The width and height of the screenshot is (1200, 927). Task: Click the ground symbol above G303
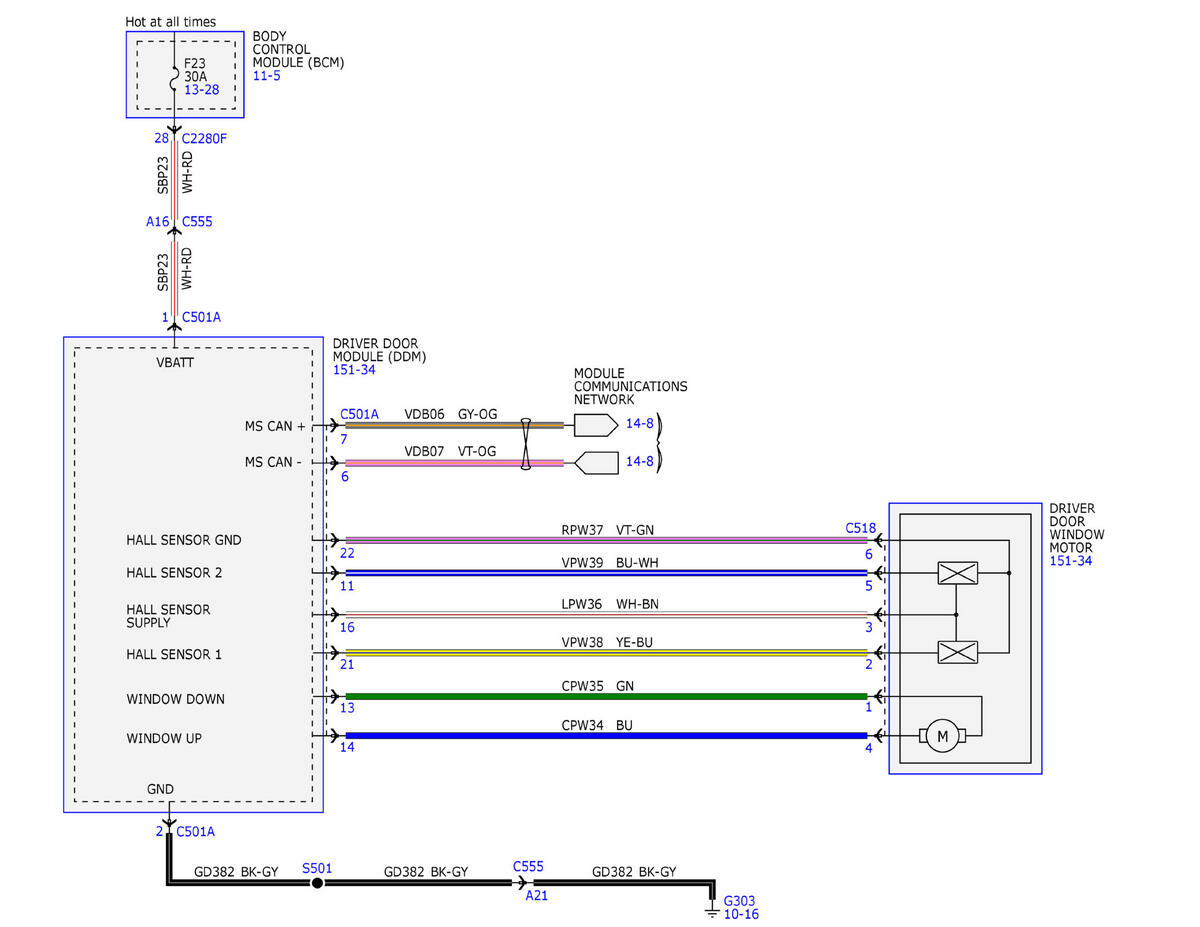(x=712, y=910)
